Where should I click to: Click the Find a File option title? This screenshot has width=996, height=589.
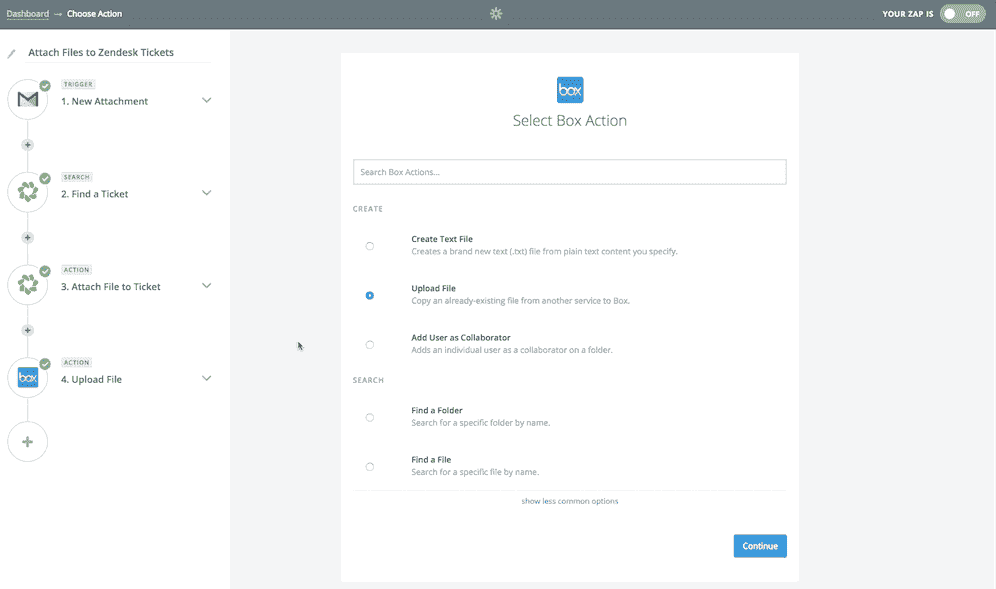point(431,459)
